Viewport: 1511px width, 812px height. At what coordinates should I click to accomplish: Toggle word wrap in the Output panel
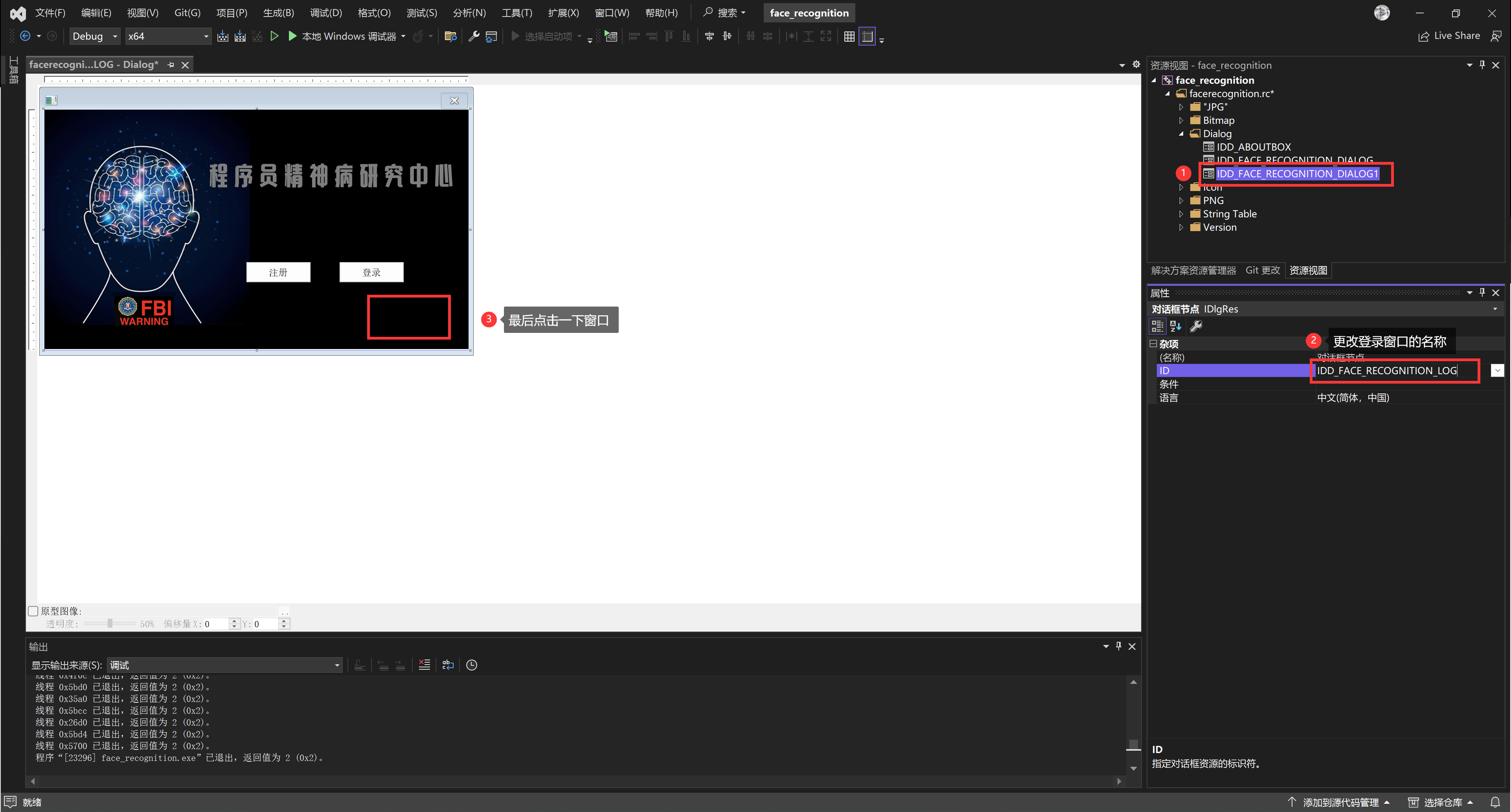coord(448,665)
